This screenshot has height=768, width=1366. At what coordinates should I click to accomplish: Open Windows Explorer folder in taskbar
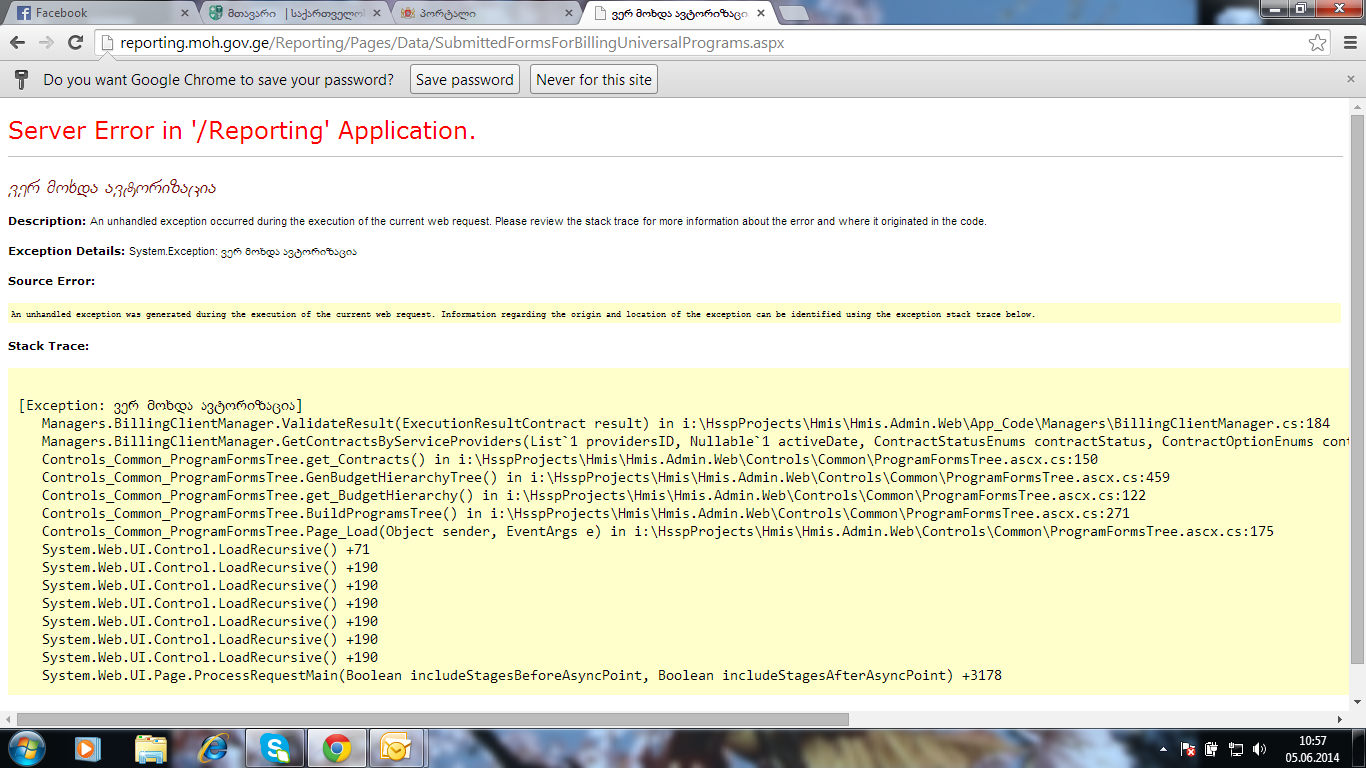click(x=151, y=748)
